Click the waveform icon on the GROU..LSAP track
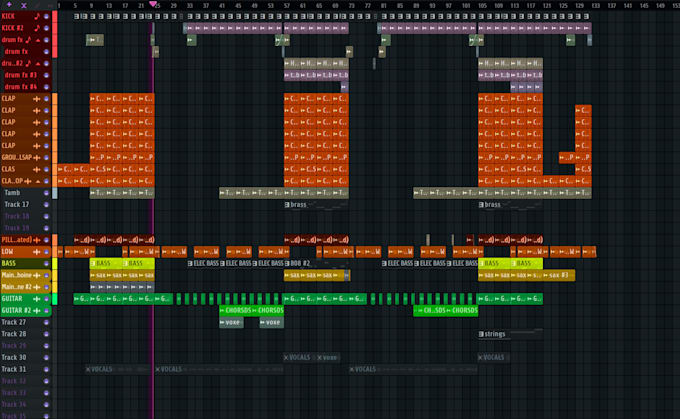Viewport: 680px width, 419px height. click(37, 157)
